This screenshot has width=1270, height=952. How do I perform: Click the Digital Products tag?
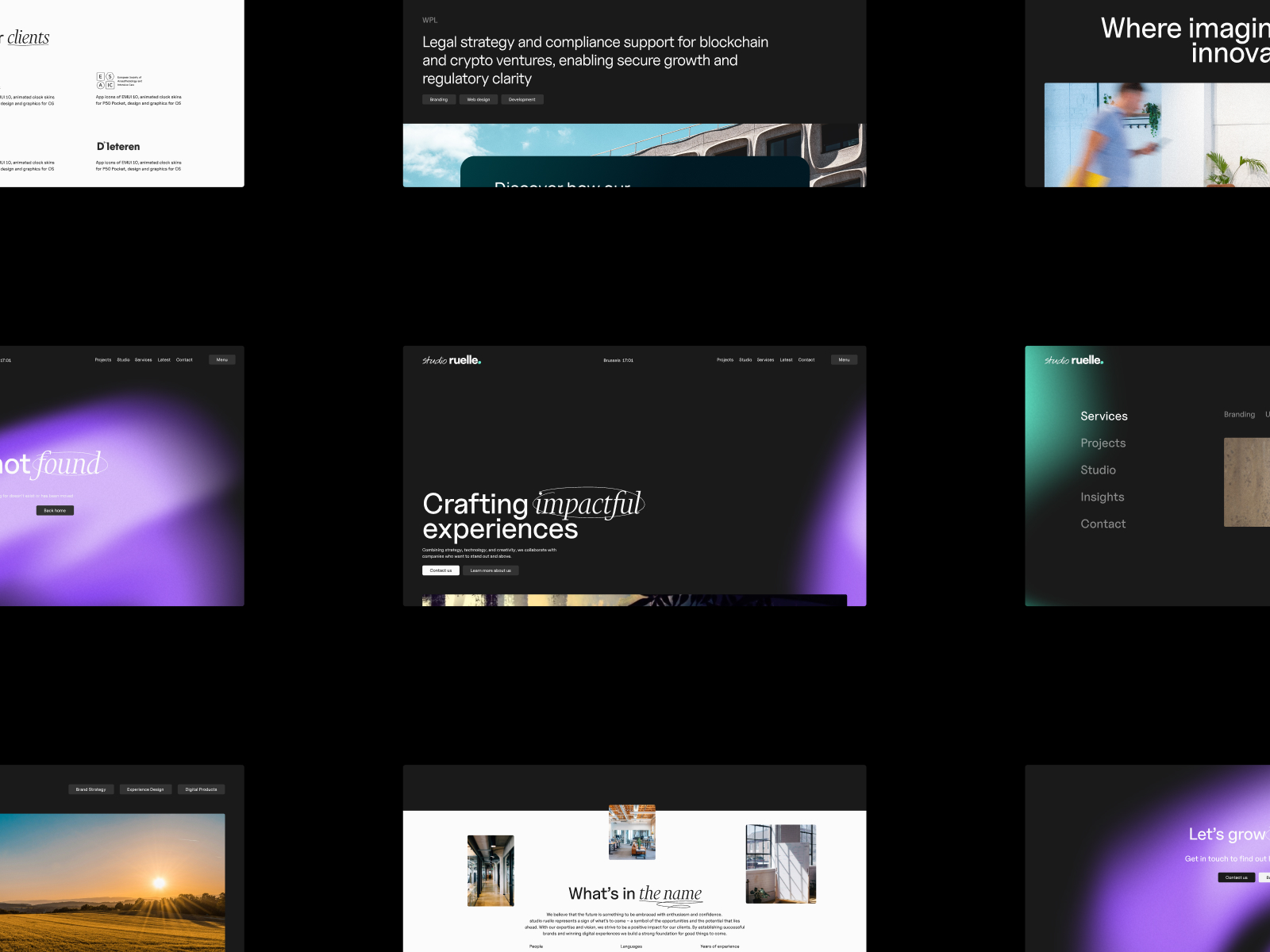(202, 789)
